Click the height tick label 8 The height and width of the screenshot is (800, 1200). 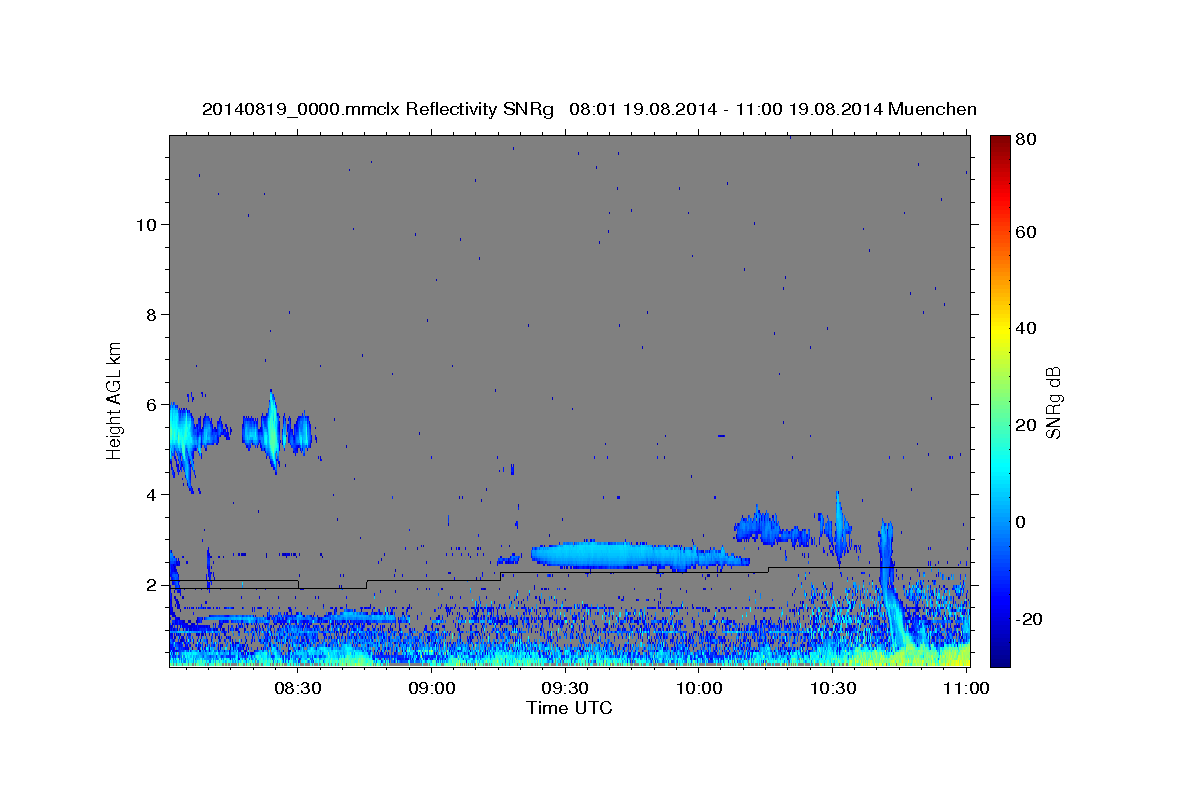pyautogui.click(x=151, y=314)
